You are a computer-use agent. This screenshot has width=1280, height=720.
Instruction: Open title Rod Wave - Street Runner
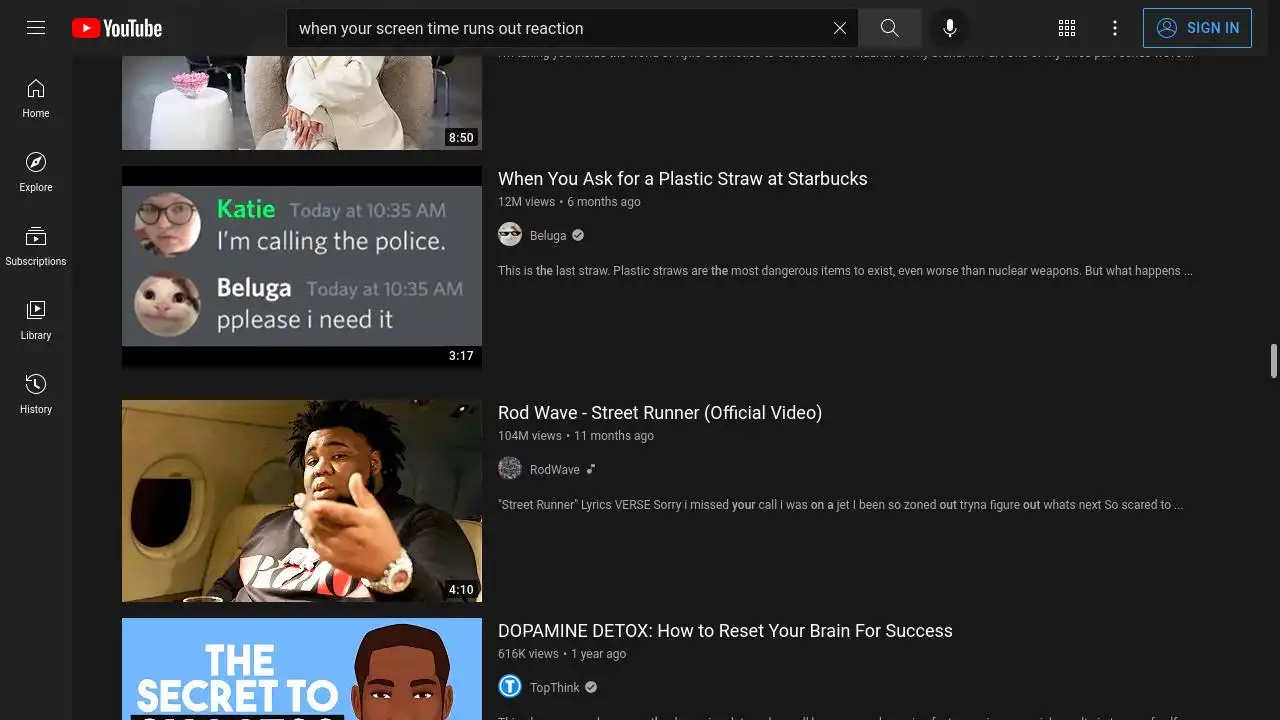pos(660,413)
